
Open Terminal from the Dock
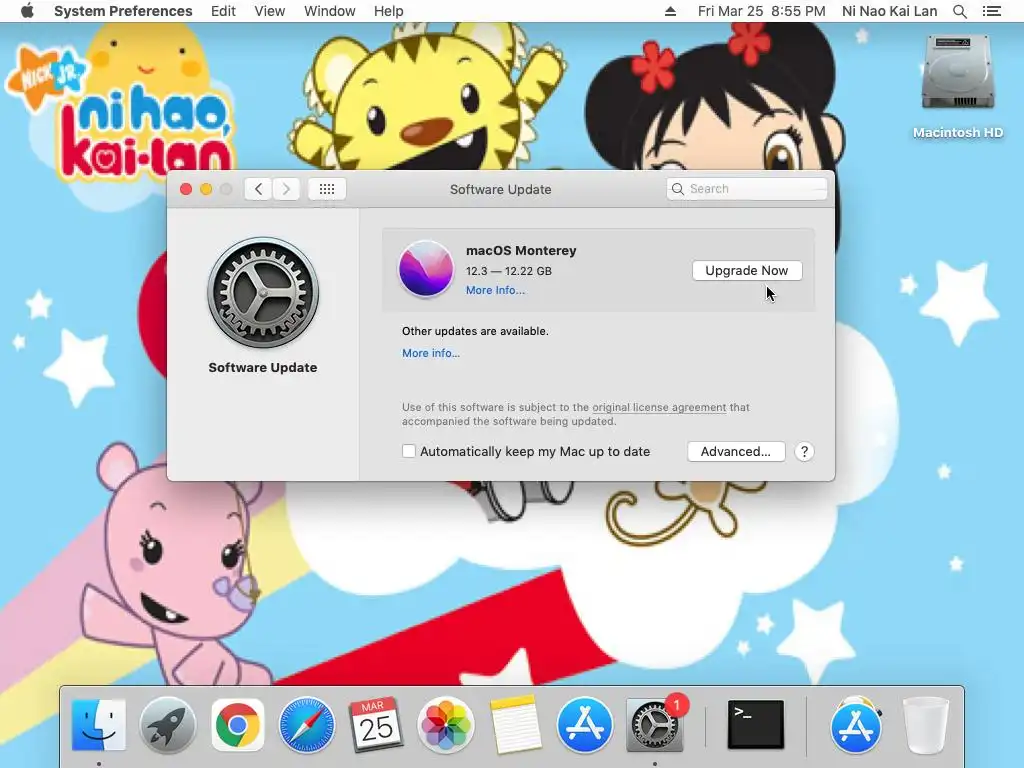(756, 725)
